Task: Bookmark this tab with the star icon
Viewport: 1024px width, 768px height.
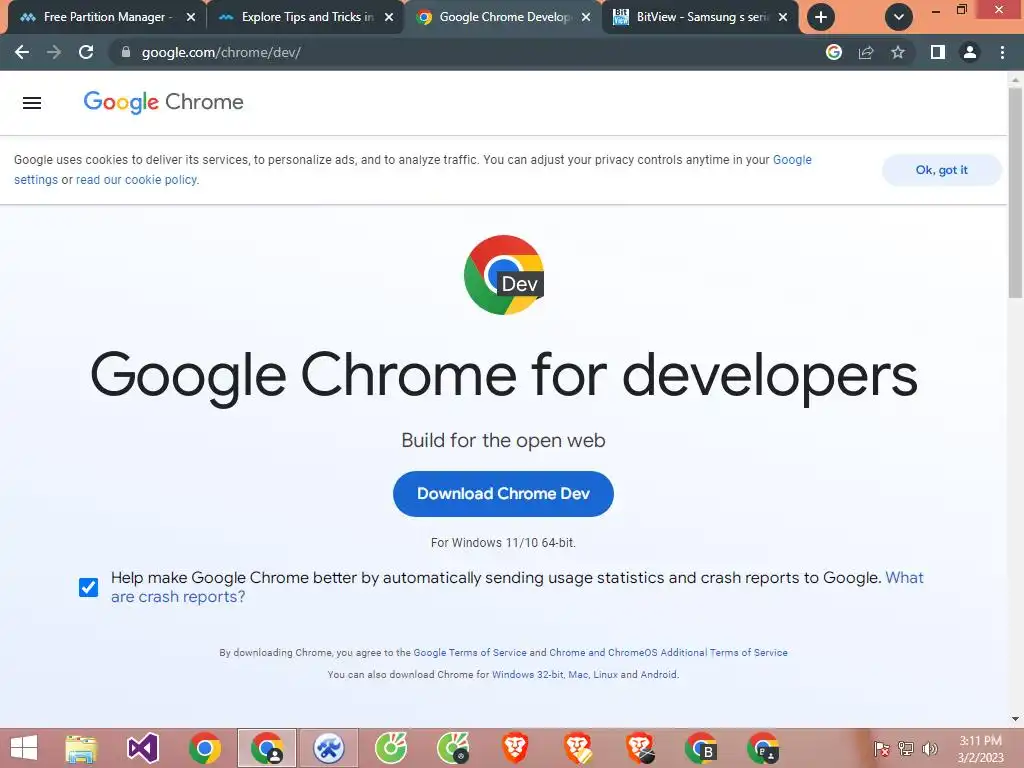Action: [898, 52]
